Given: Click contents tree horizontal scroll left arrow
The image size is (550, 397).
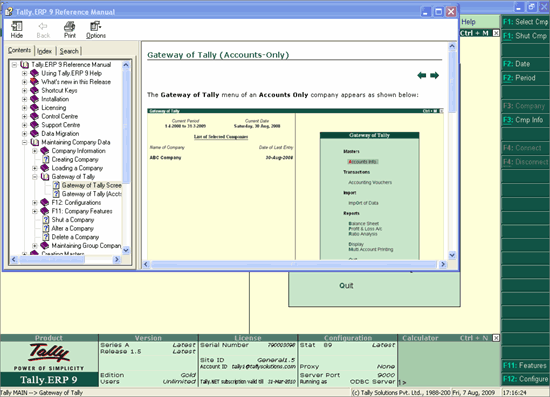Looking at the screenshot, I should 14,260.
